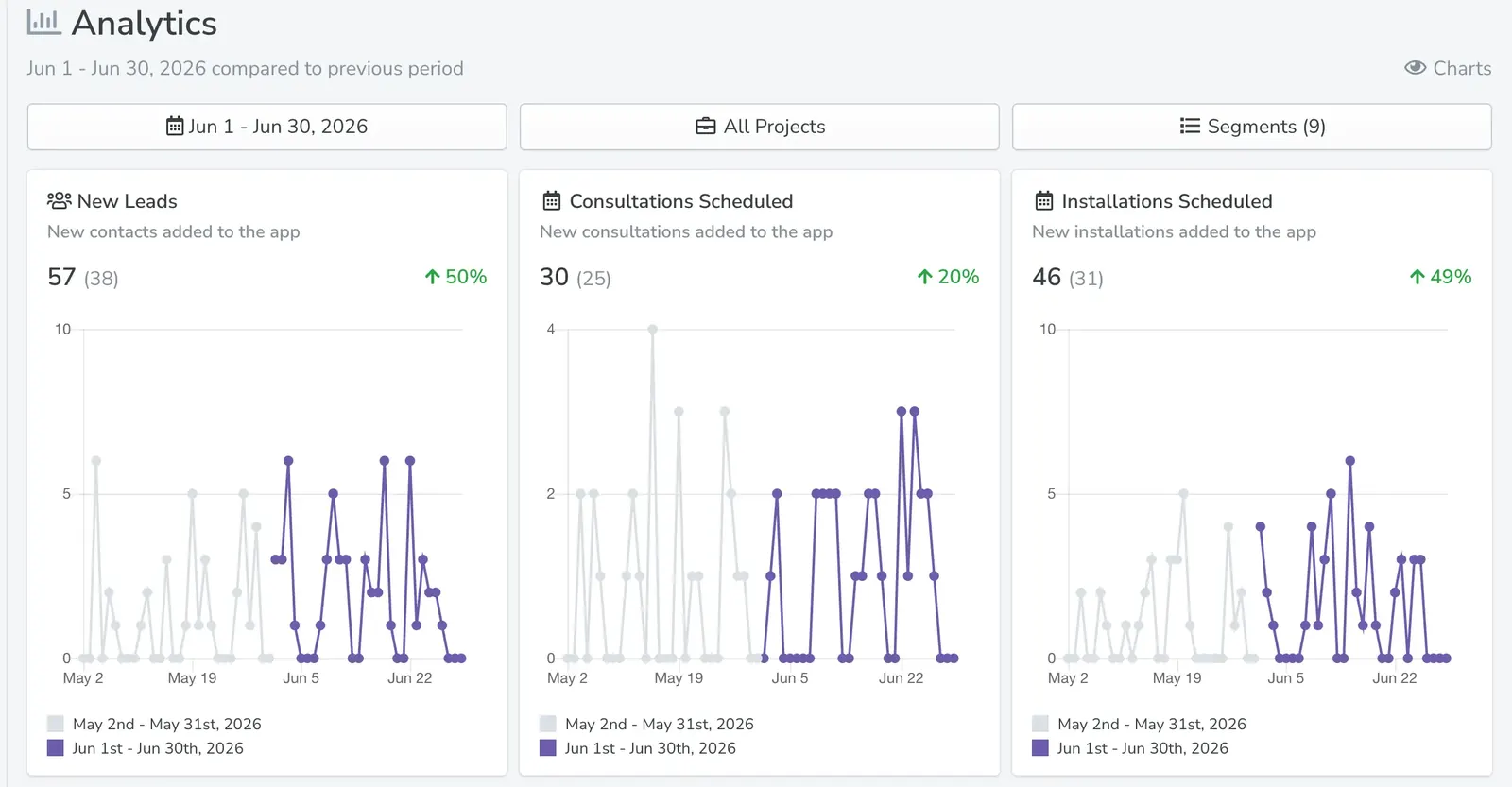Click the Analytics page heading

coord(145,23)
